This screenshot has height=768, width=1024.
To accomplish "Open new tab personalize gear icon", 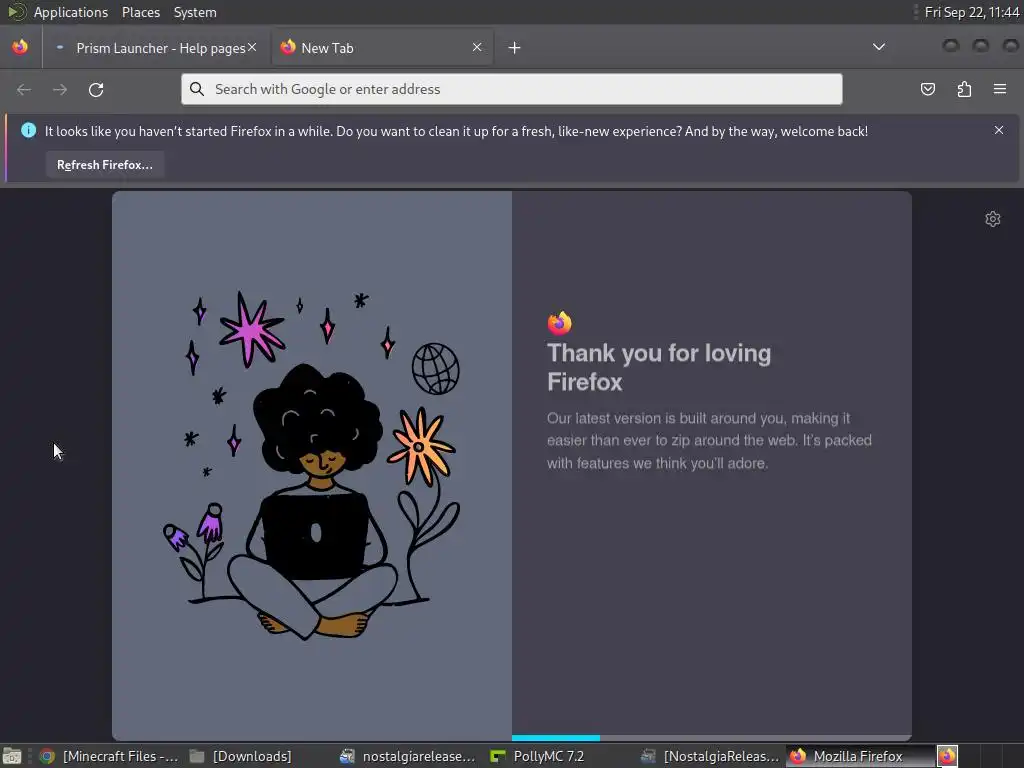I will 993,219.
